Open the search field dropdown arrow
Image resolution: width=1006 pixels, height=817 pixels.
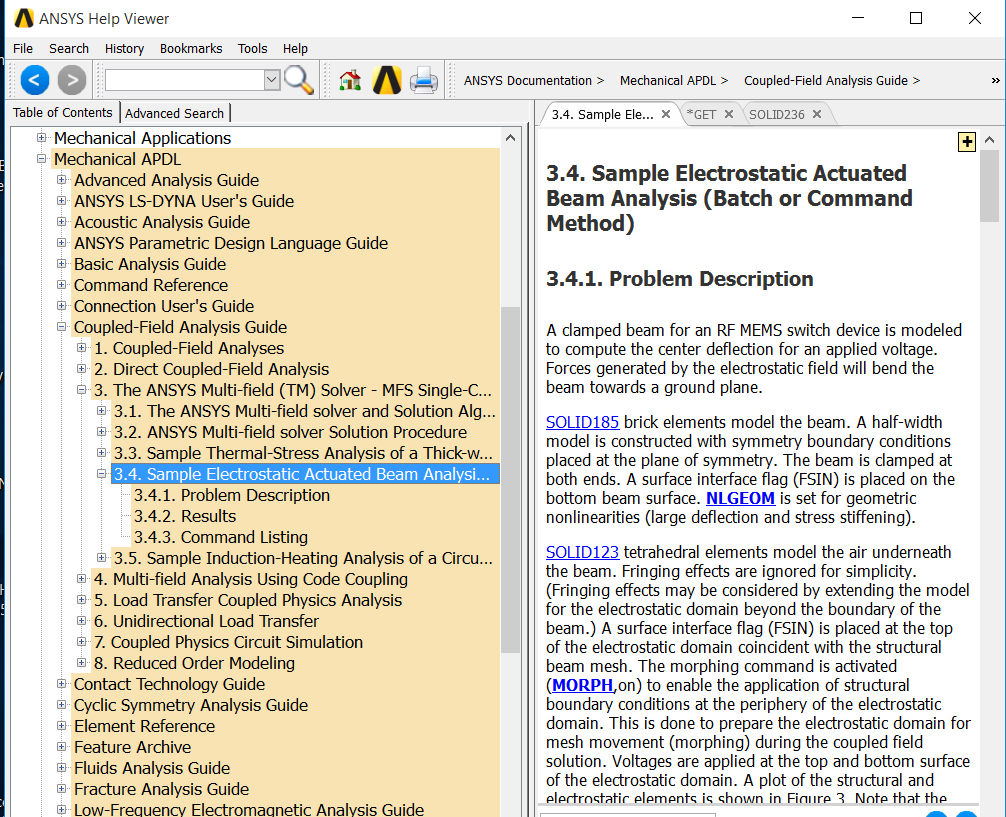point(272,80)
